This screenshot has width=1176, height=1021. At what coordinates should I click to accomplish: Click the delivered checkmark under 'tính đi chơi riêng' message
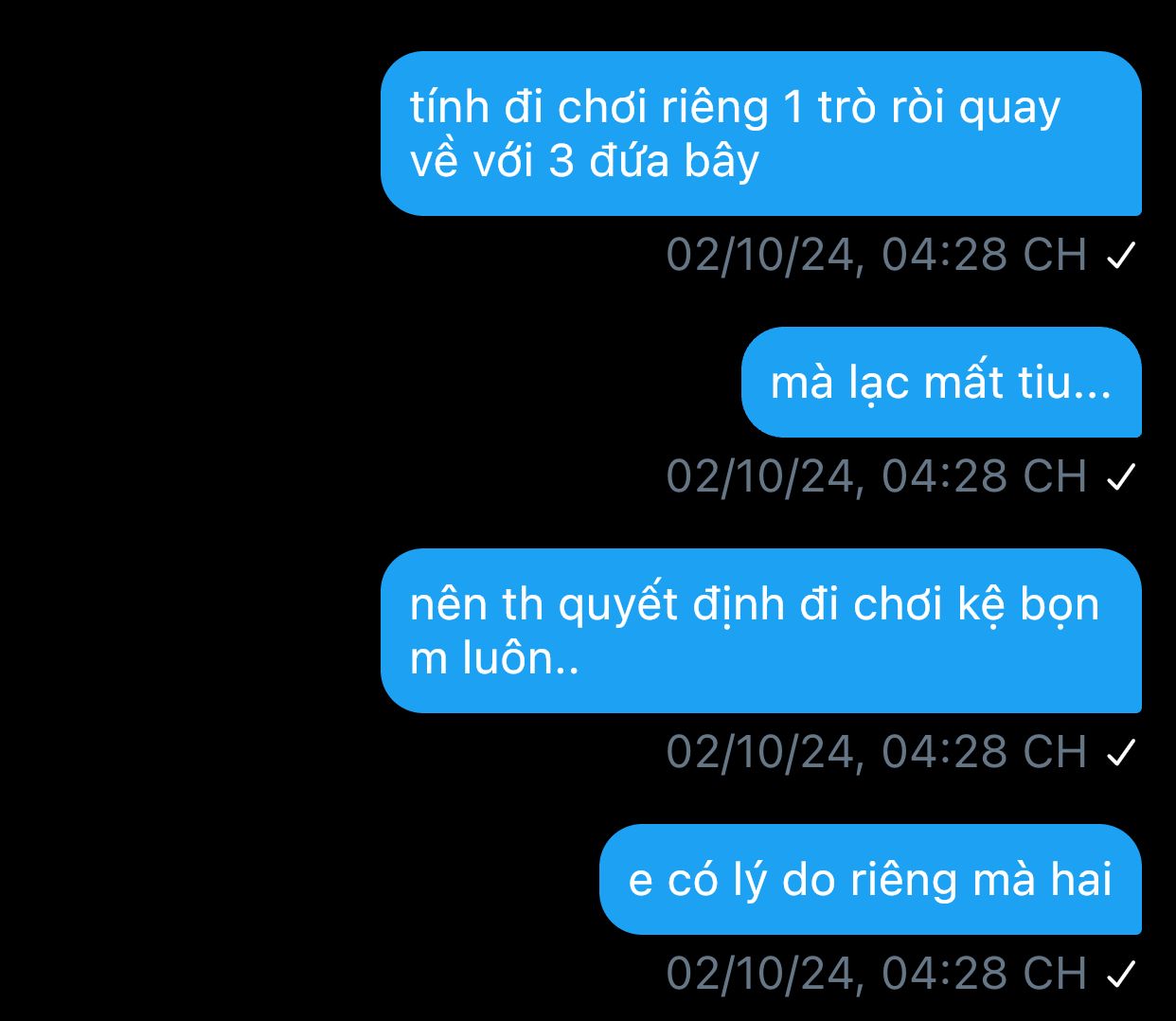tap(1120, 255)
